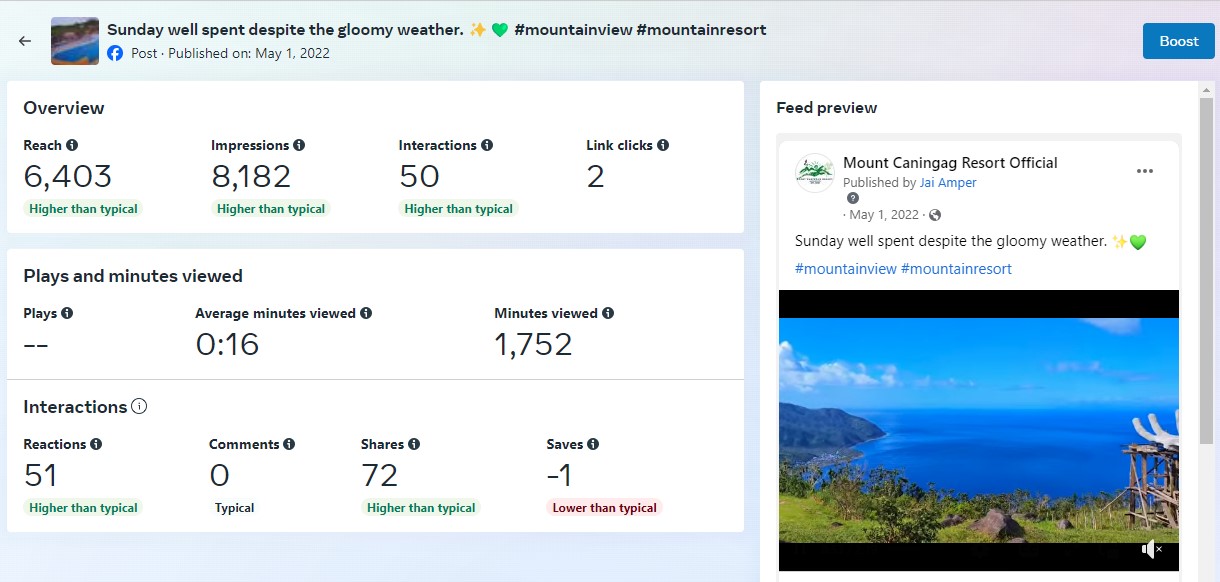1220x582 pixels.
Task: Unmute the video in feed preview
Action: point(1151,549)
